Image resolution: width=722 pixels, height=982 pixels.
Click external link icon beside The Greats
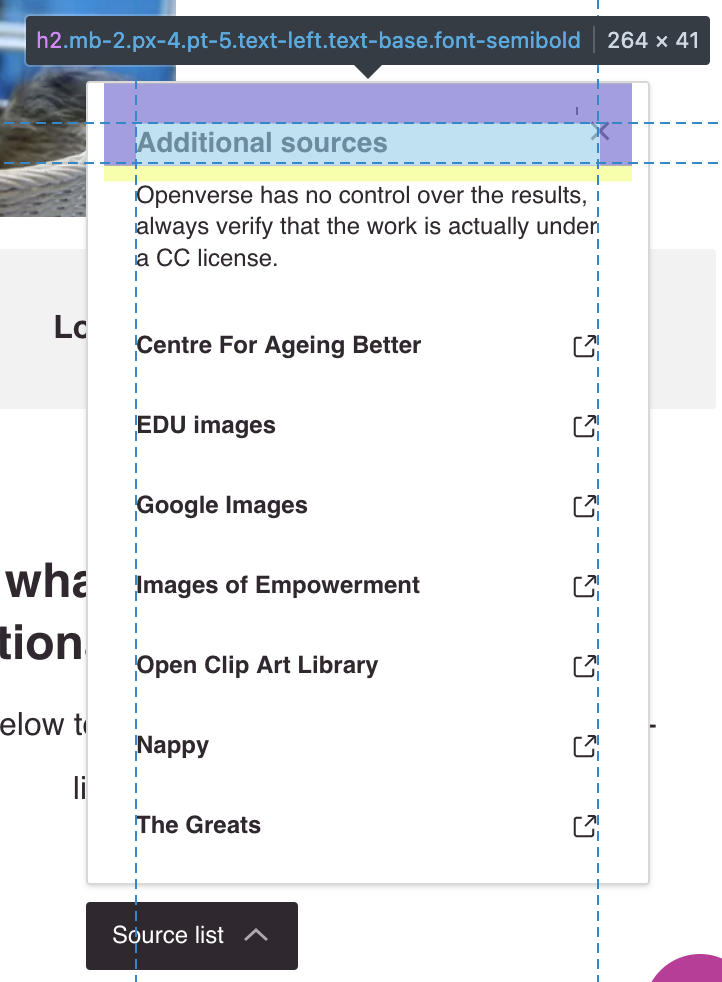pos(585,826)
